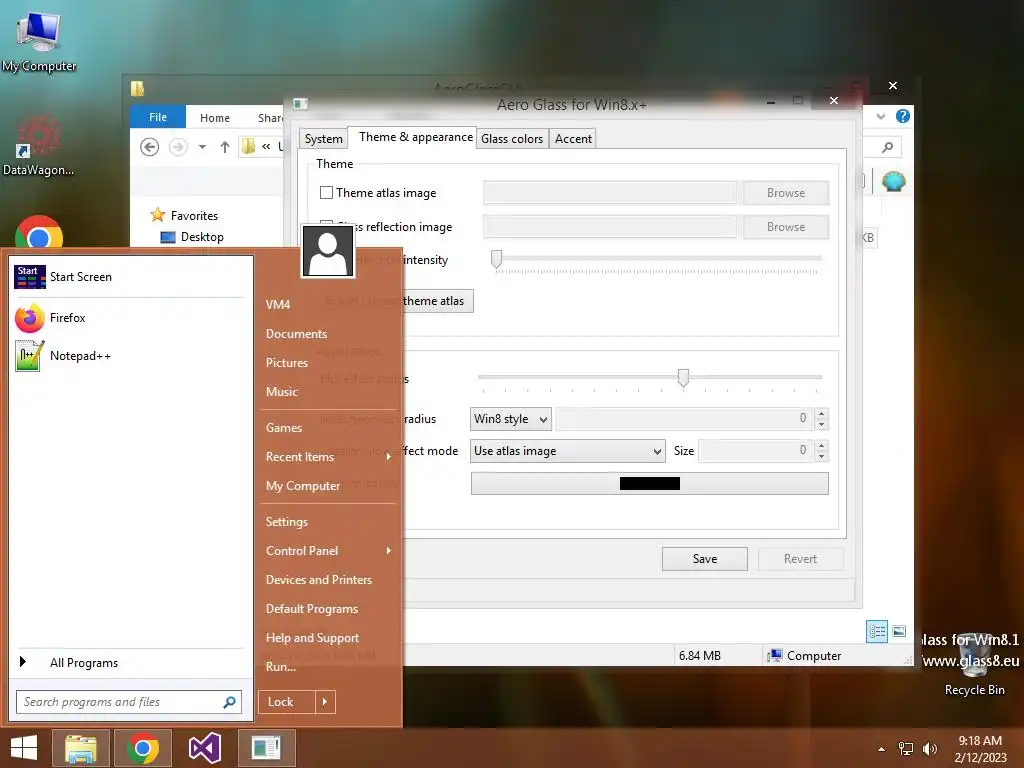The image size is (1024, 768).
Task: Click the Windows Start button
Action: (x=24, y=748)
